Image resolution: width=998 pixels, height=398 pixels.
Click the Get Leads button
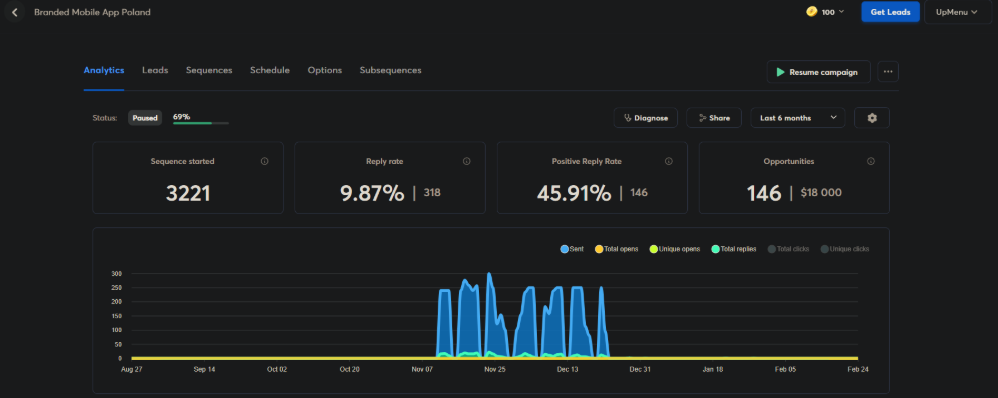pyautogui.click(x=890, y=12)
